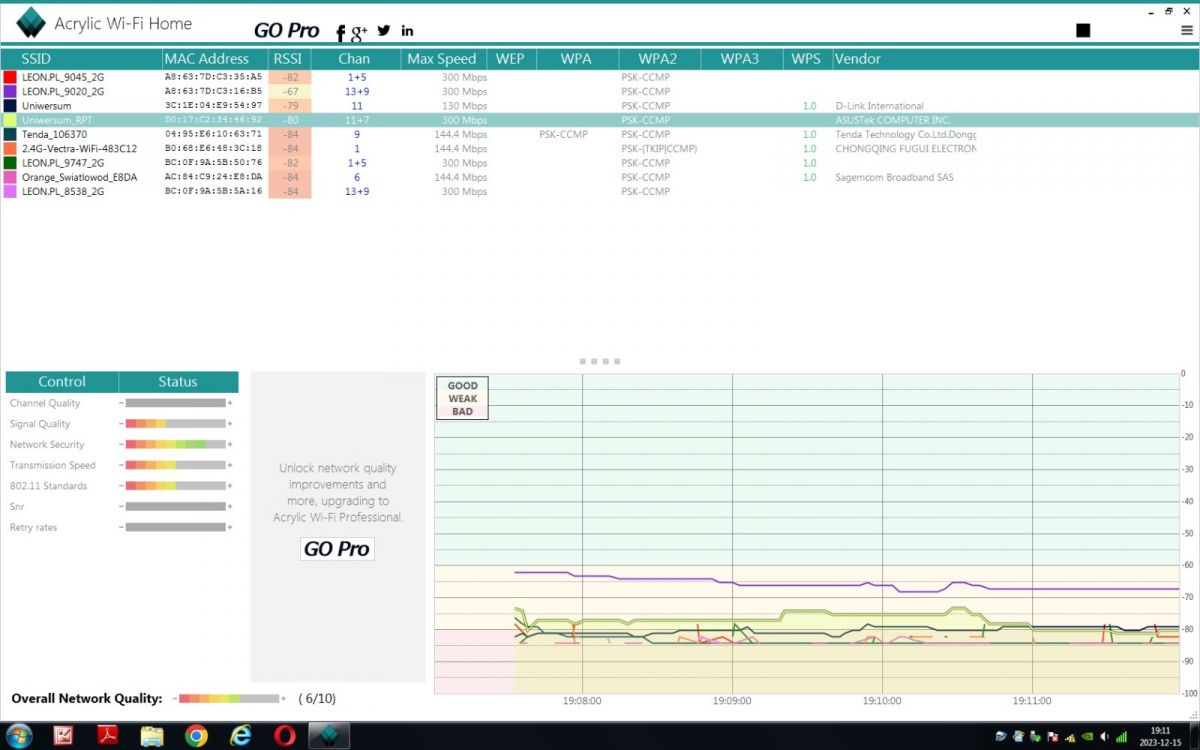Click the Network Security status bar

click(x=176, y=444)
